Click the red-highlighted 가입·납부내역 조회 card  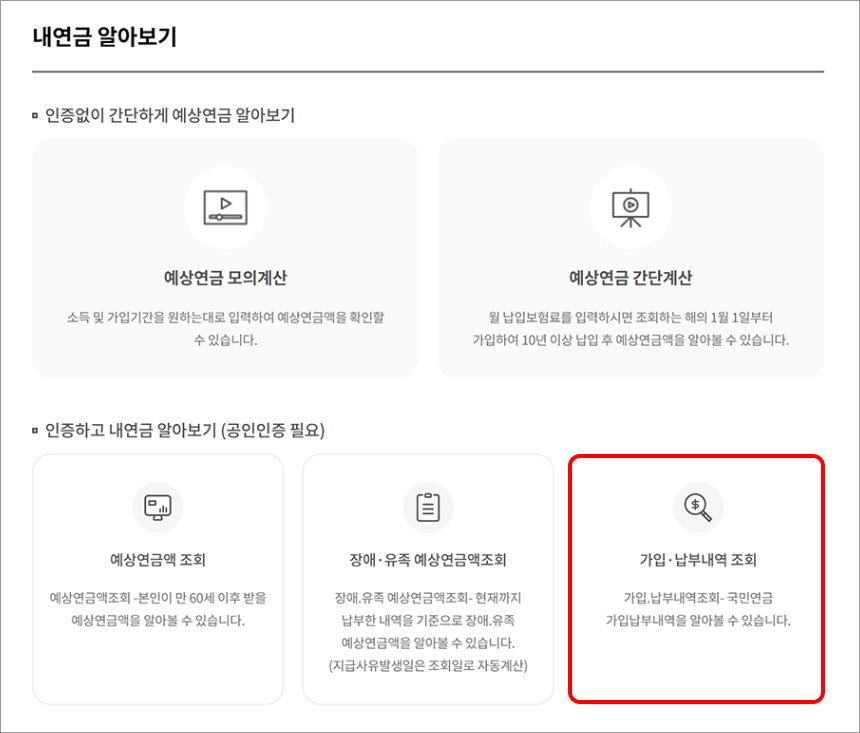click(697, 580)
